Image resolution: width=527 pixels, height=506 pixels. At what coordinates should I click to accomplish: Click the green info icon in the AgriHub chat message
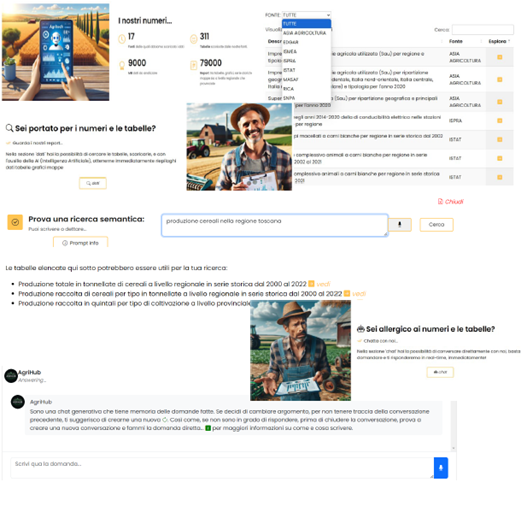[208, 428]
